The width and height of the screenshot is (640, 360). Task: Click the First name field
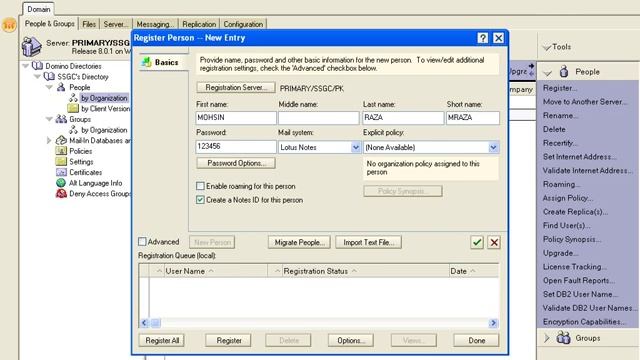tap(236, 118)
